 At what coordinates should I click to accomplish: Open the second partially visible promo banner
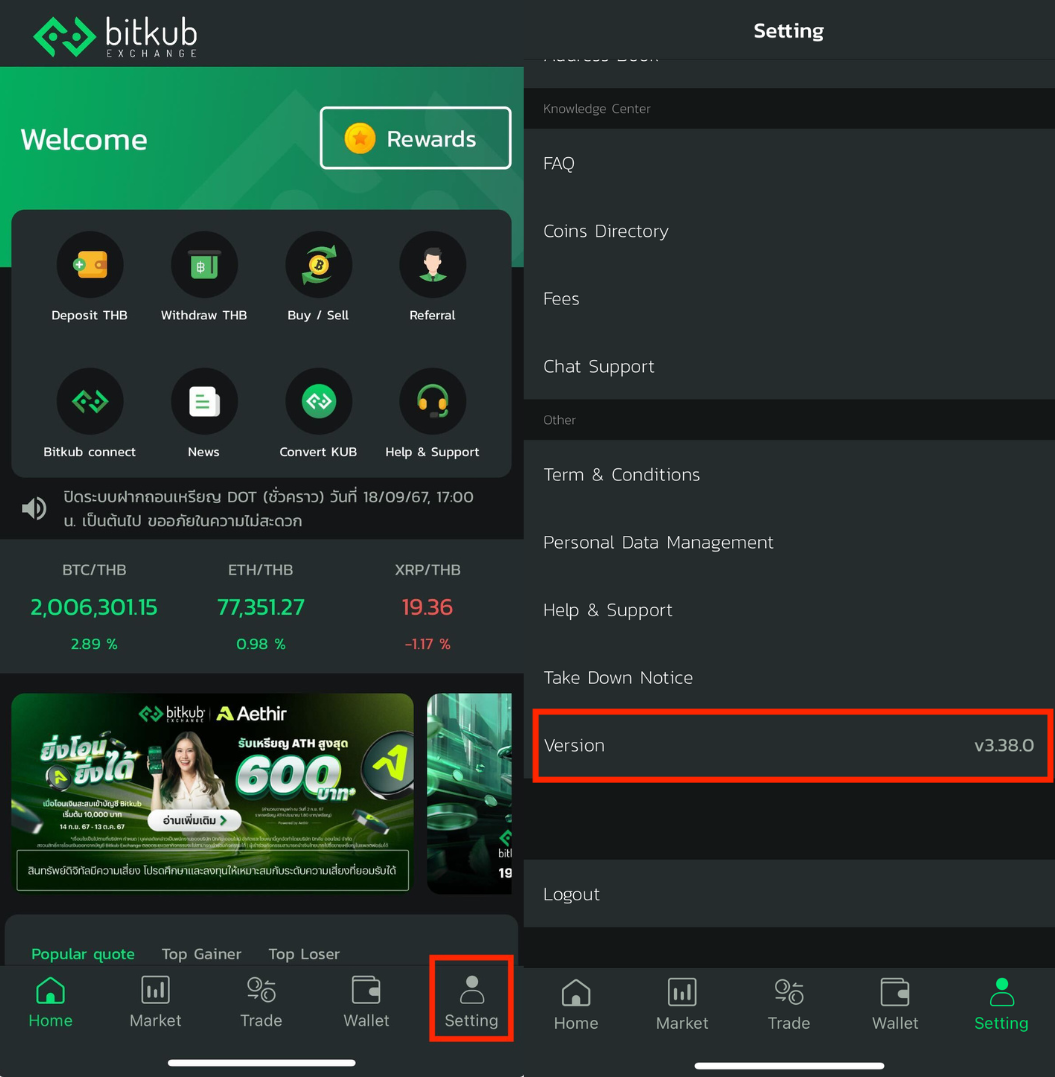pyautogui.click(x=470, y=793)
